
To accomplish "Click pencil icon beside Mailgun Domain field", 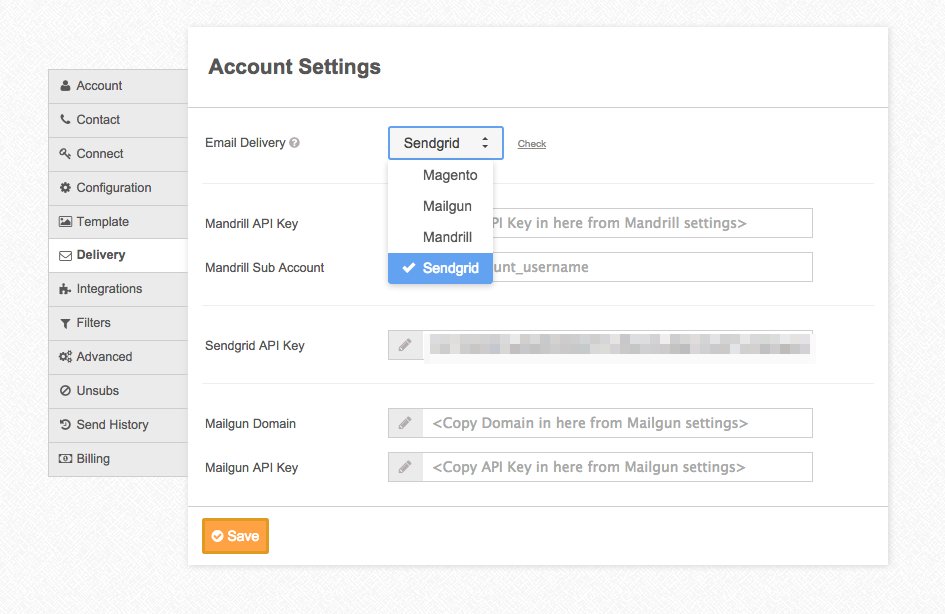I will [x=405, y=423].
